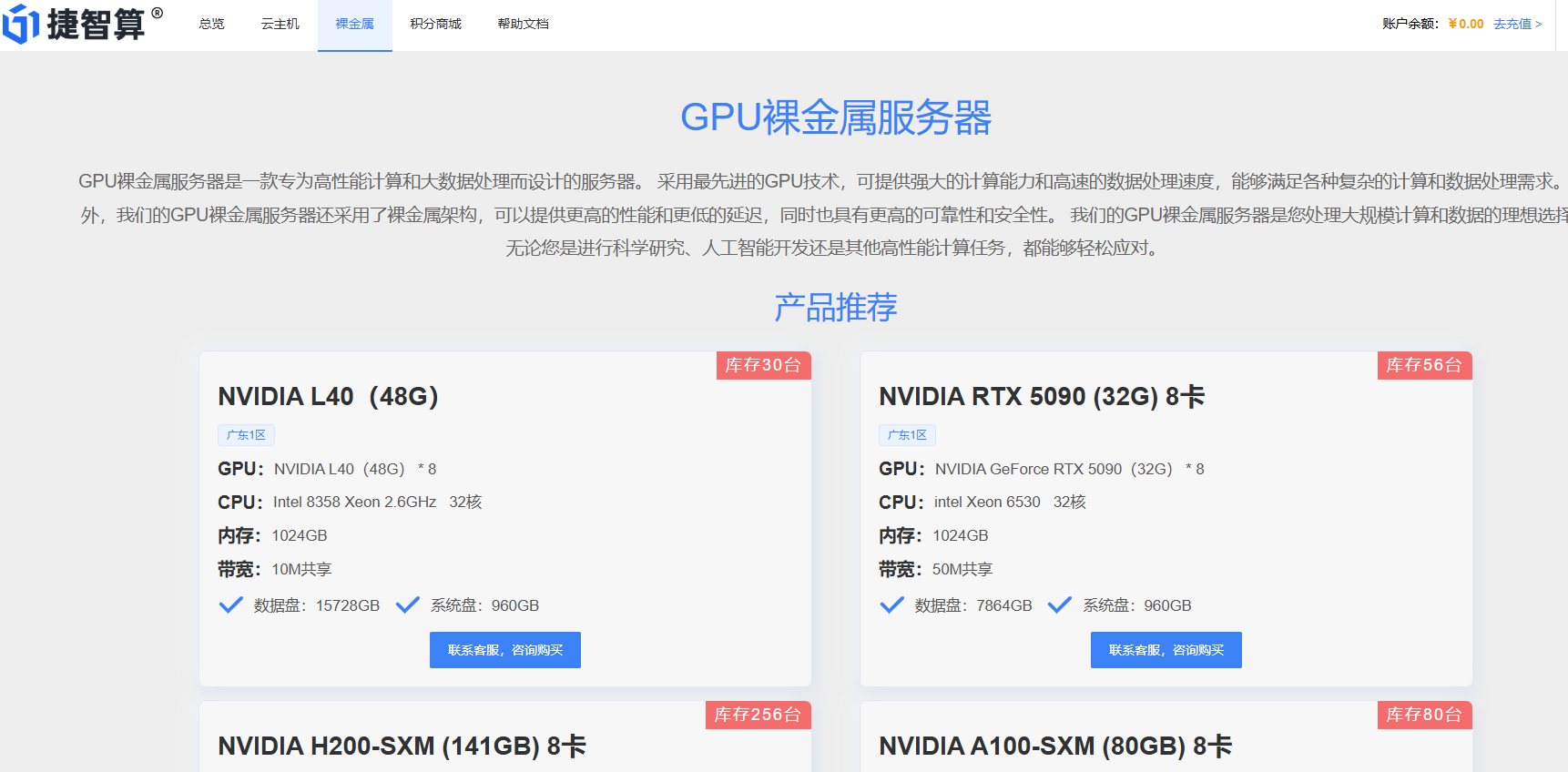This screenshot has width=1568, height=772.
Task: Open the 总览 overview tab
Action: pos(211,24)
